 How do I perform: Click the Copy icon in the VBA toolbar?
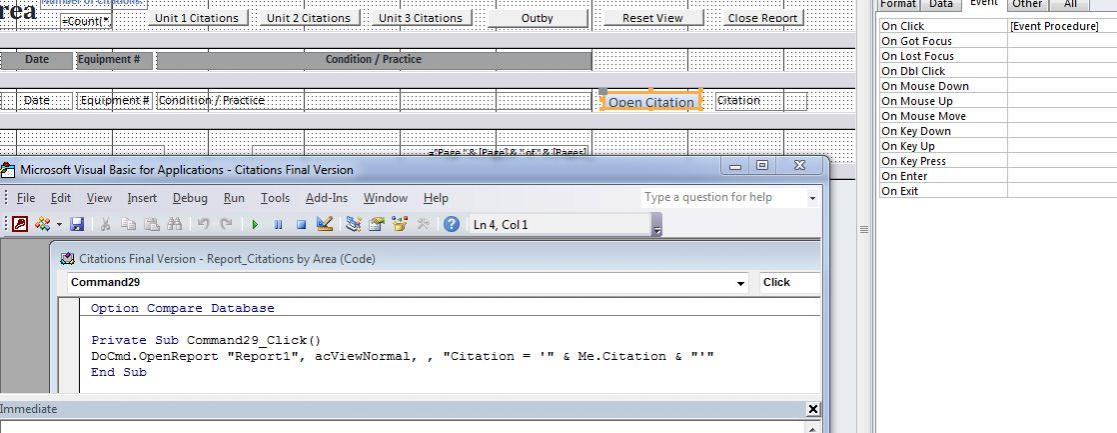click(x=128, y=224)
